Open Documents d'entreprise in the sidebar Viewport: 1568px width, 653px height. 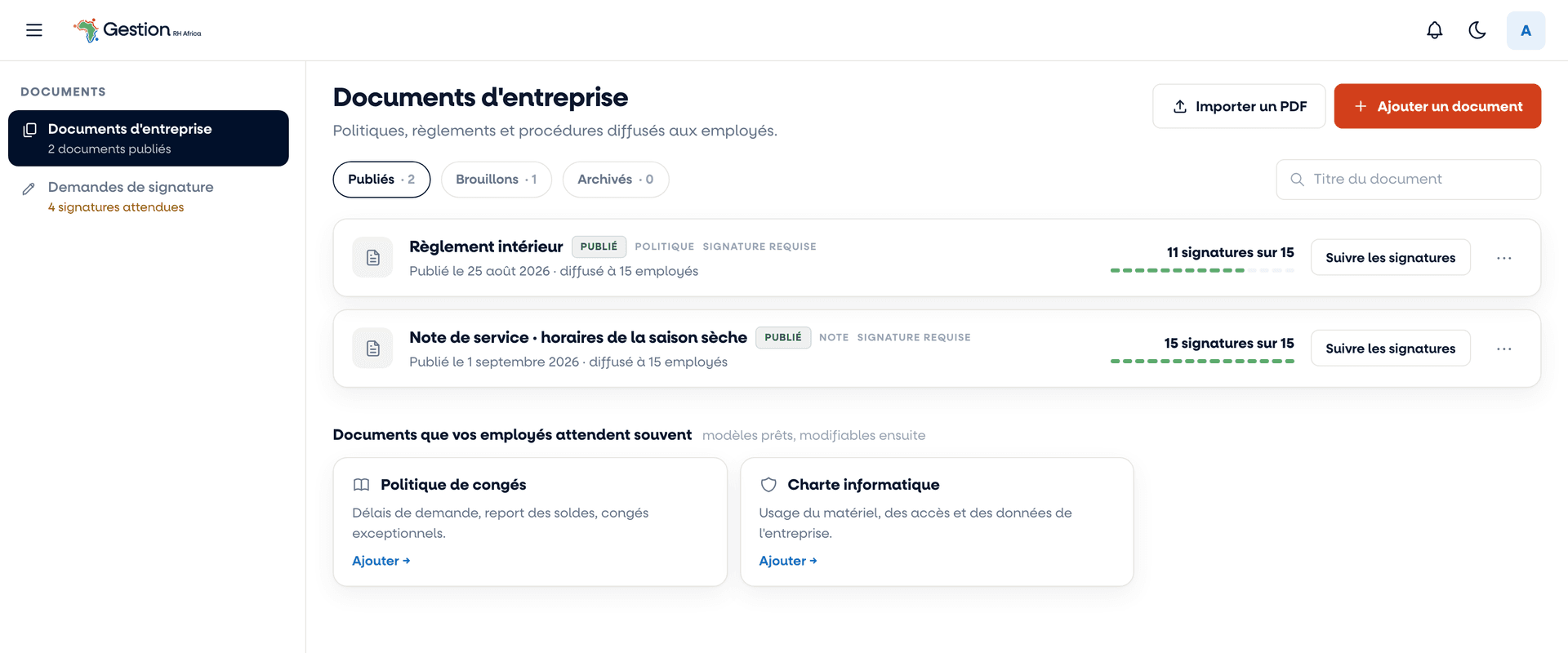149,138
